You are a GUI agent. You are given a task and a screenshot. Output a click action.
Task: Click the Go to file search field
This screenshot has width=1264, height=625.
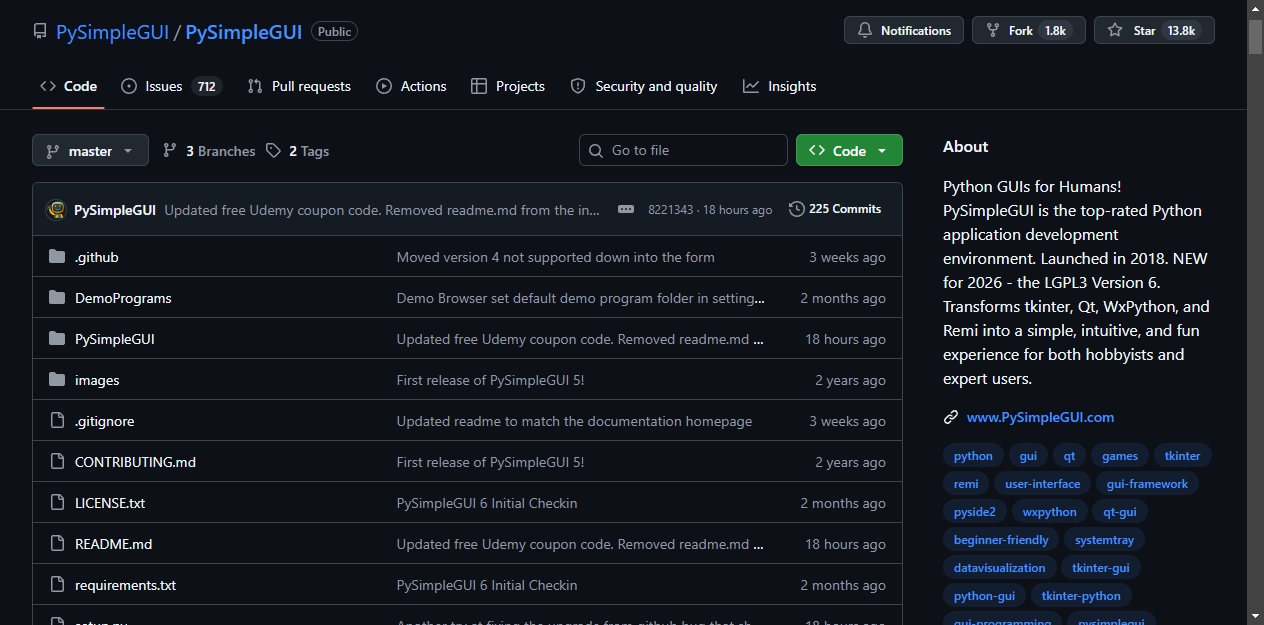coord(683,150)
